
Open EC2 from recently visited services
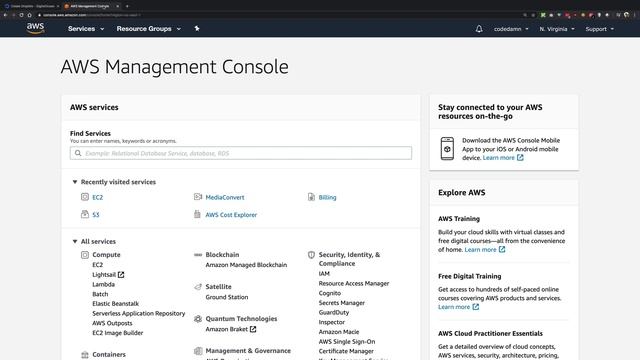pyautogui.click(x=98, y=198)
